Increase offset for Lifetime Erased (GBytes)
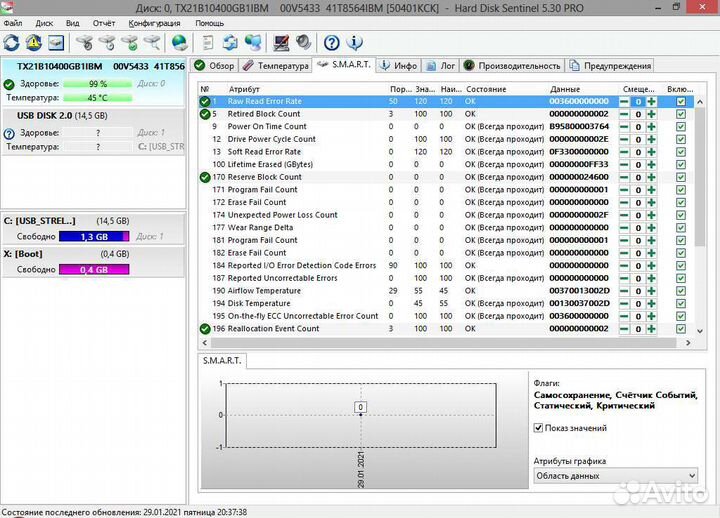This screenshot has width=720, height=518. pos(651,164)
